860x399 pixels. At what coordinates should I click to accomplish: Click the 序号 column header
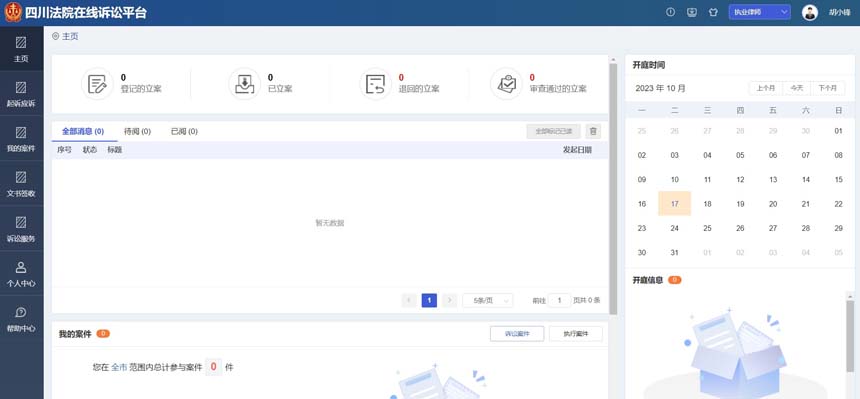pos(64,150)
